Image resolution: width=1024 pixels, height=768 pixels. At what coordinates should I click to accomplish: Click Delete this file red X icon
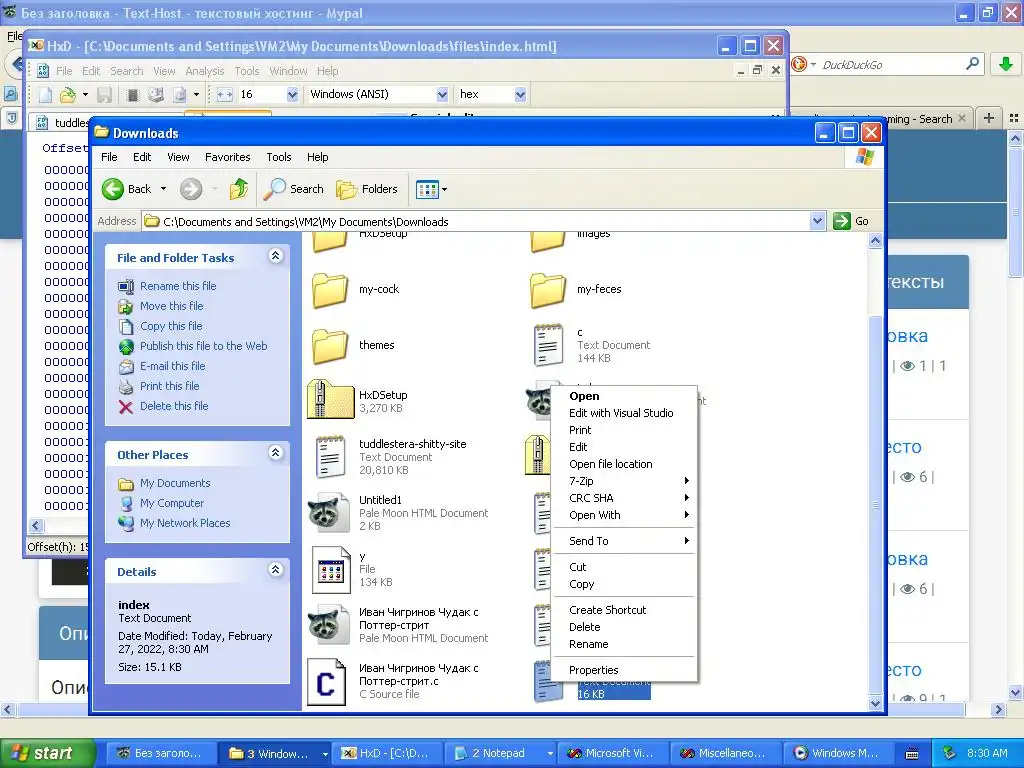(x=126, y=407)
